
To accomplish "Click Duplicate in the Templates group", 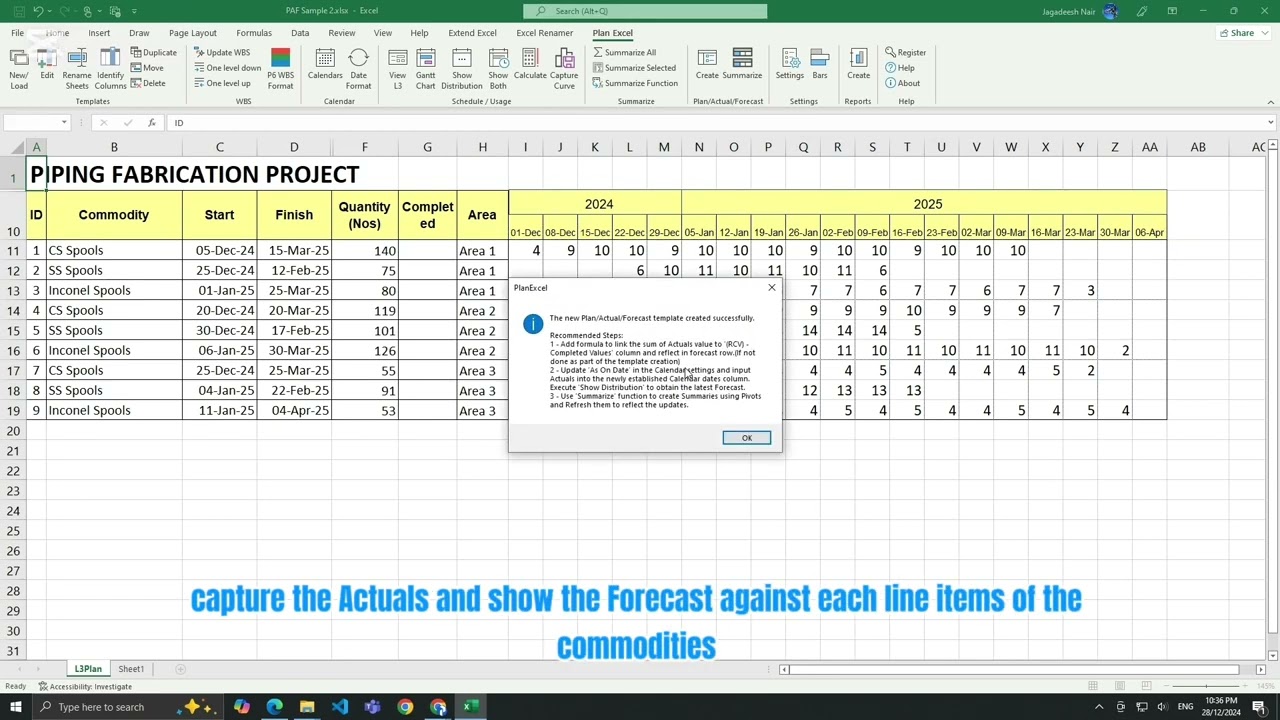I will tap(153, 52).
